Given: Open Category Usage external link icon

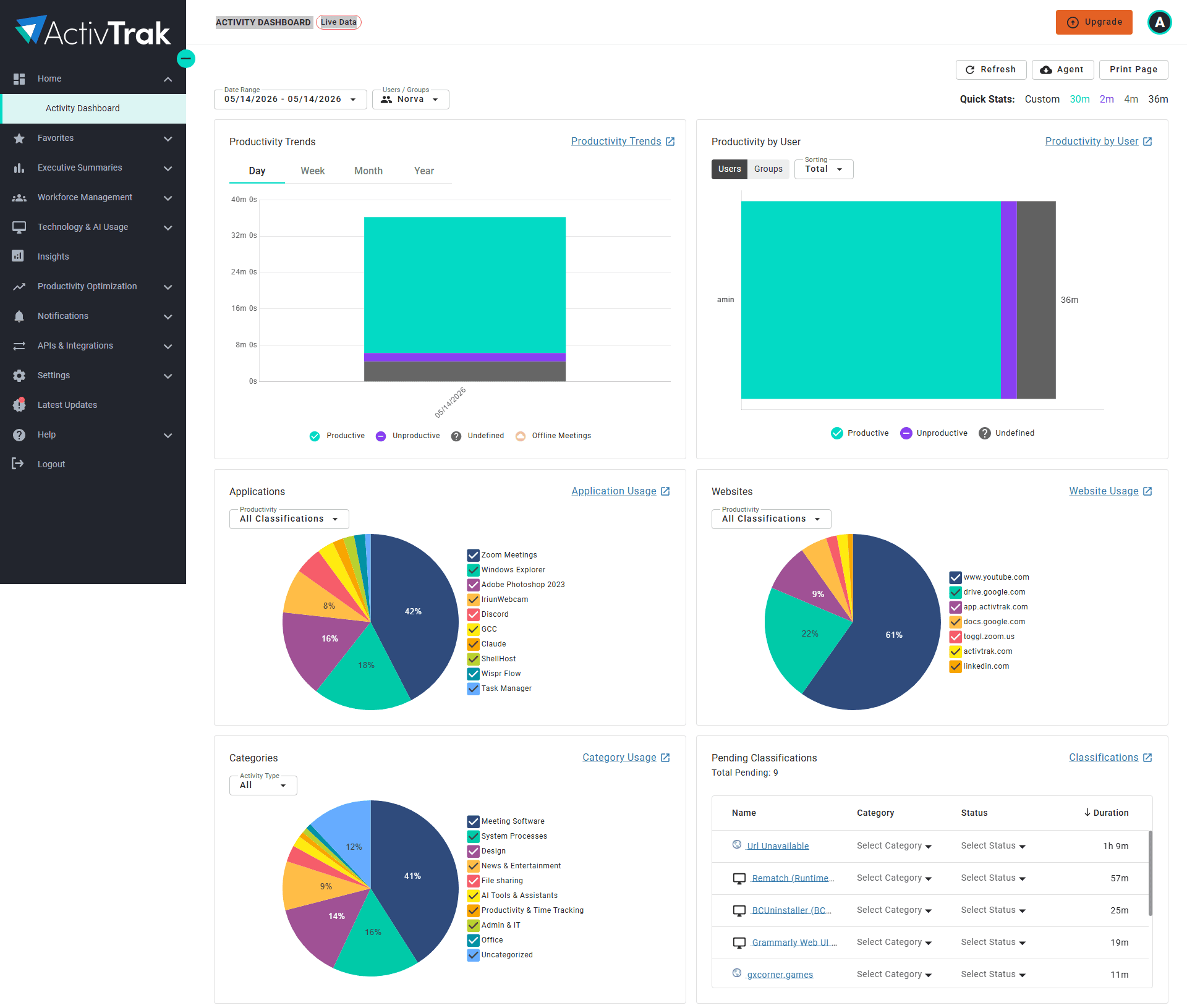Looking at the screenshot, I should pyautogui.click(x=665, y=758).
